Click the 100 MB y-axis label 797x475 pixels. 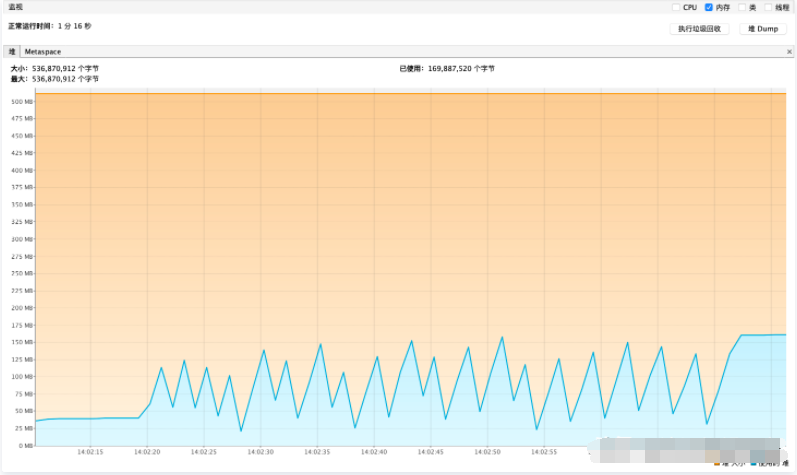point(22,376)
